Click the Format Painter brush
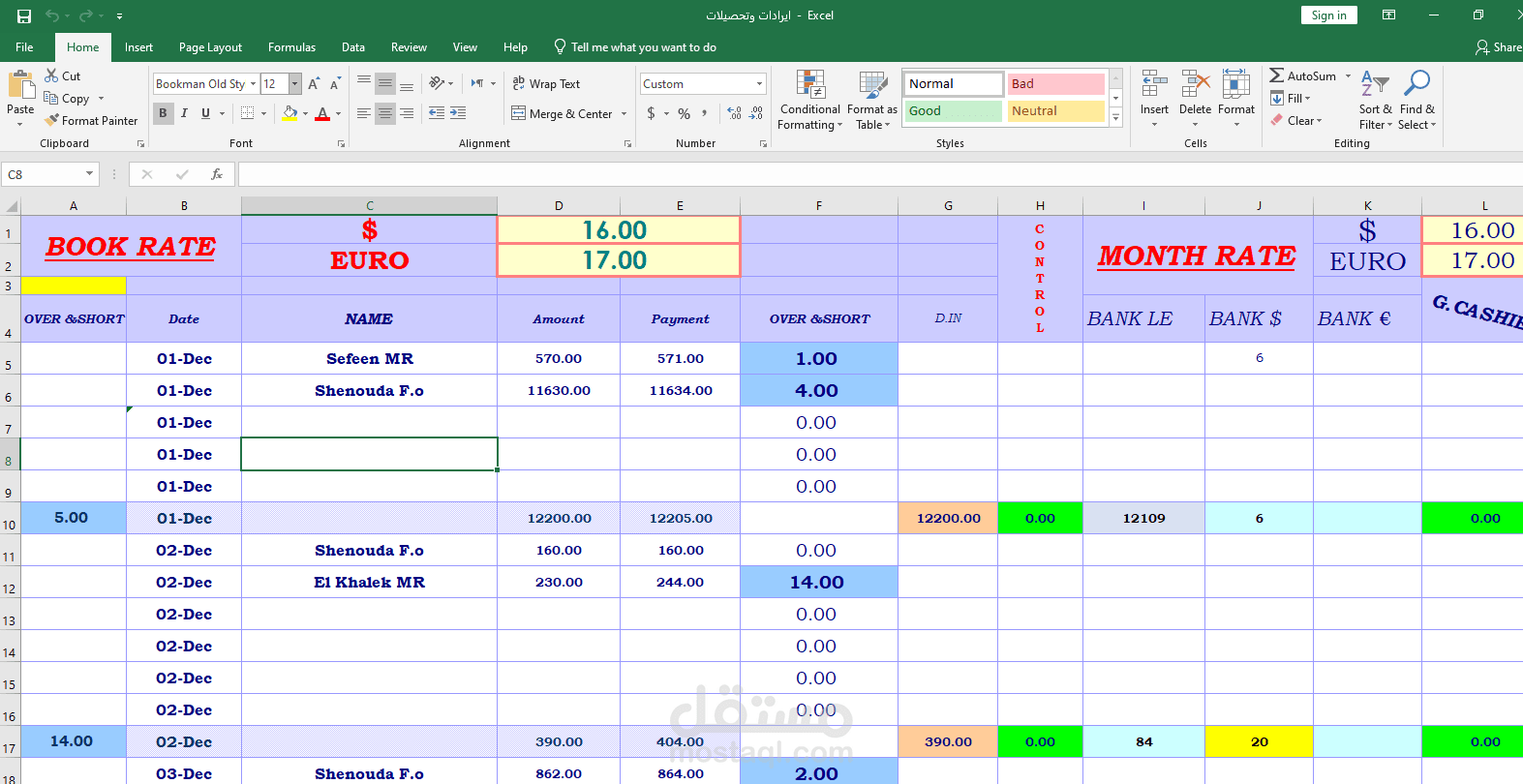The height and width of the screenshot is (784, 1523). point(52,120)
